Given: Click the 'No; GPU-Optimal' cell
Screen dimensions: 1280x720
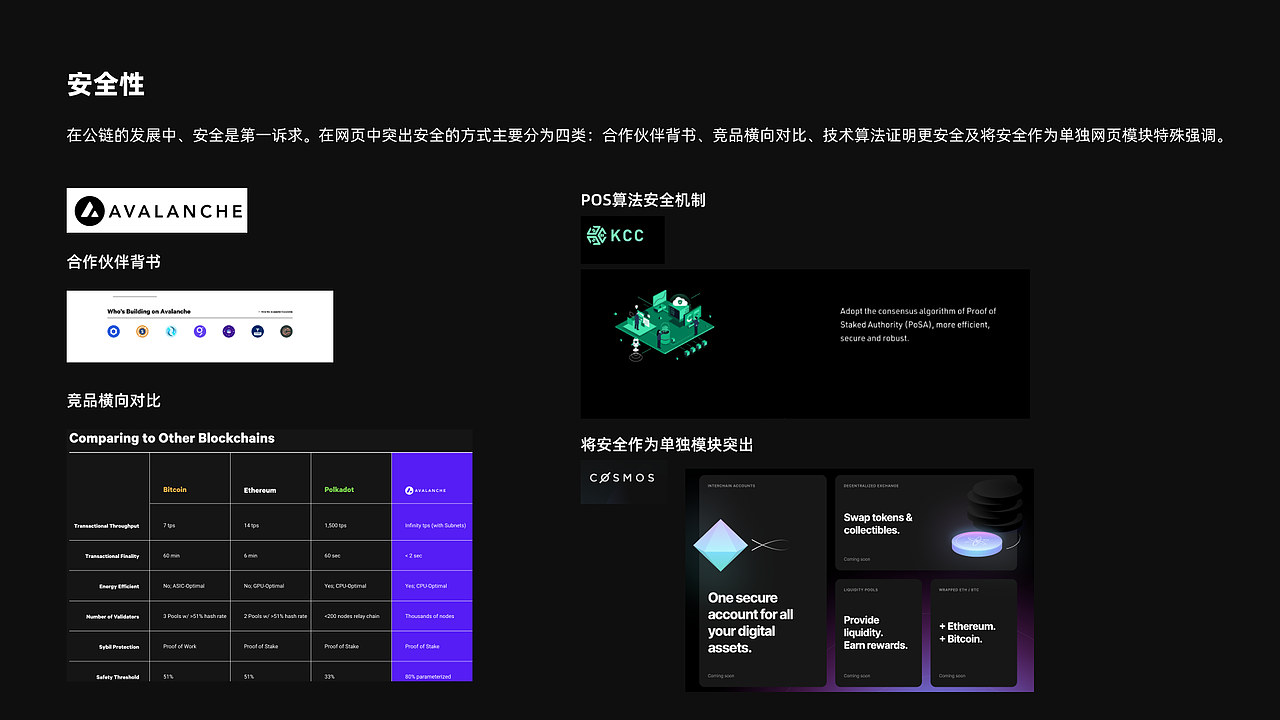Looking at the screenshot, I should point(264,586).
